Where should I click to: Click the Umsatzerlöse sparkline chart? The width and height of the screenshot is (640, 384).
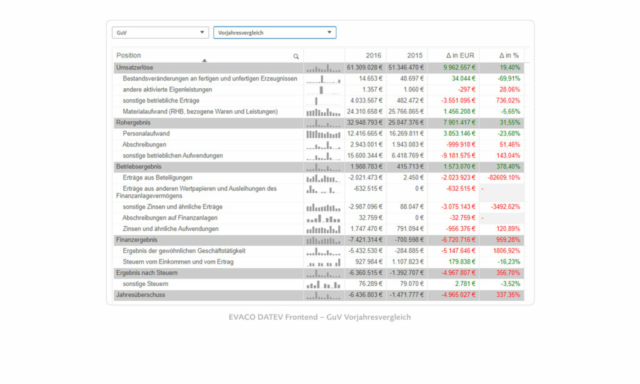click(x=324, y=68)
